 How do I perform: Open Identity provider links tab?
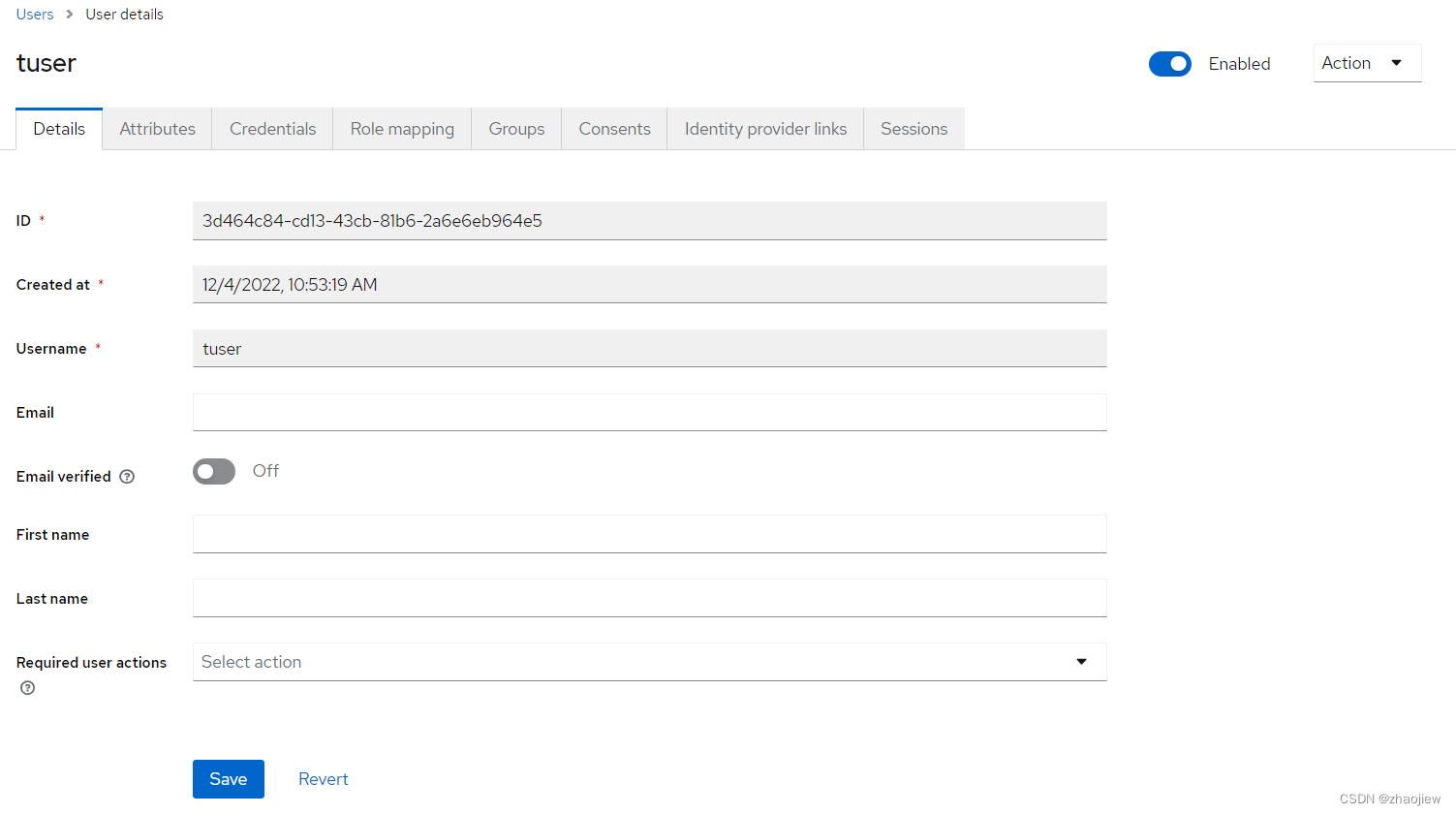pyautogui.click(x=765, y=129)
